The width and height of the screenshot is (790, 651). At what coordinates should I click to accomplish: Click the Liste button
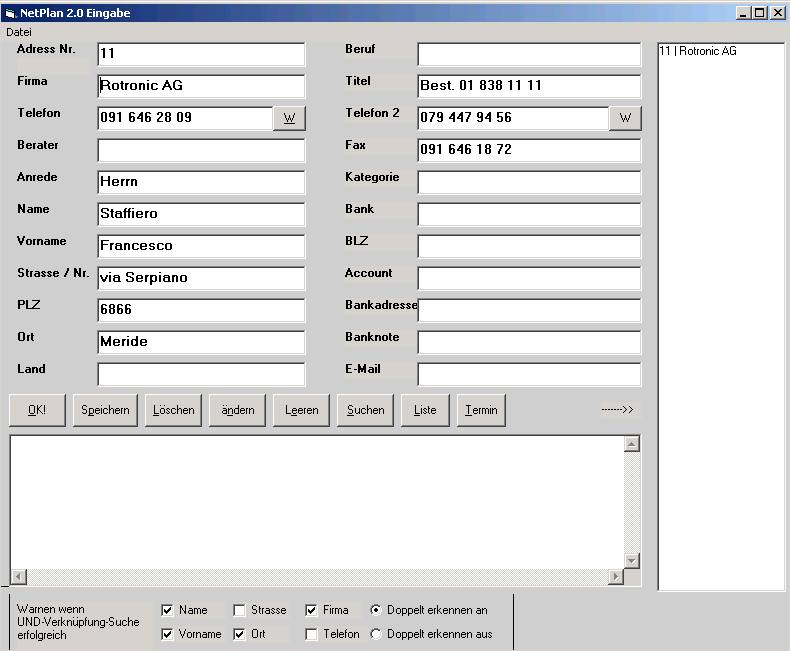(x=425, y=410)
